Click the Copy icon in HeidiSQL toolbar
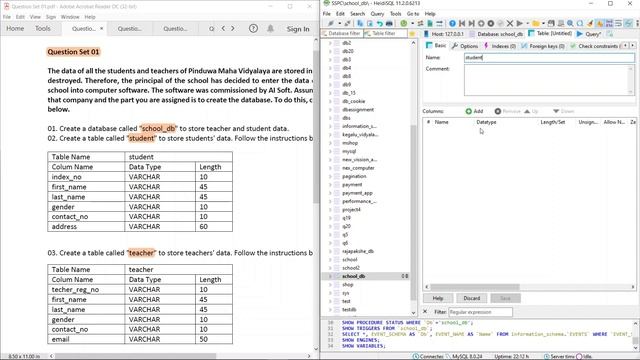Viewport: 640px width, 360px height. pyautogui.click(x=360, y=23)
